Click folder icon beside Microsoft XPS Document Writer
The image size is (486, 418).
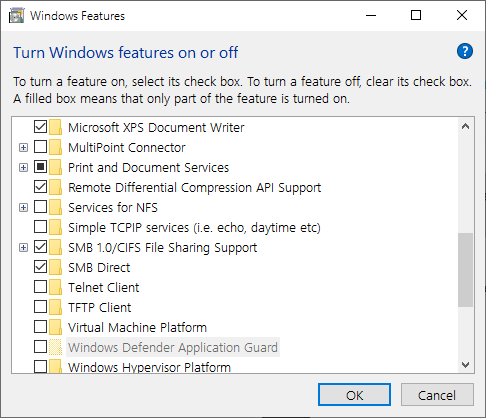click(55, 127)
